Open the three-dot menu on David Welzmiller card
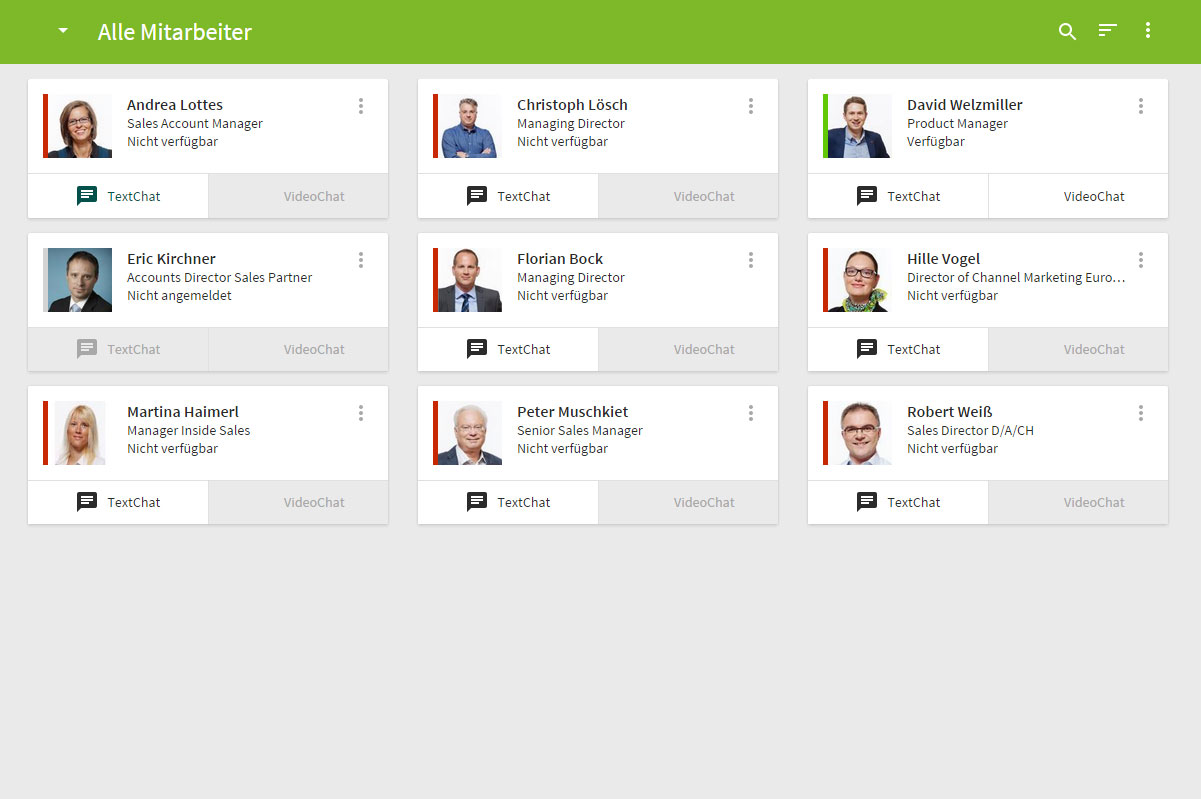1201x799 pixels. click(x=1141, y=106)
